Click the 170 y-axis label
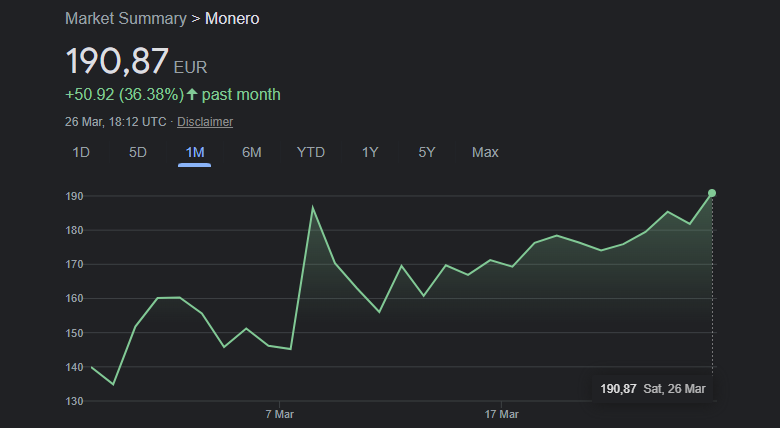780x428 pixels. [x=74, y=265]
